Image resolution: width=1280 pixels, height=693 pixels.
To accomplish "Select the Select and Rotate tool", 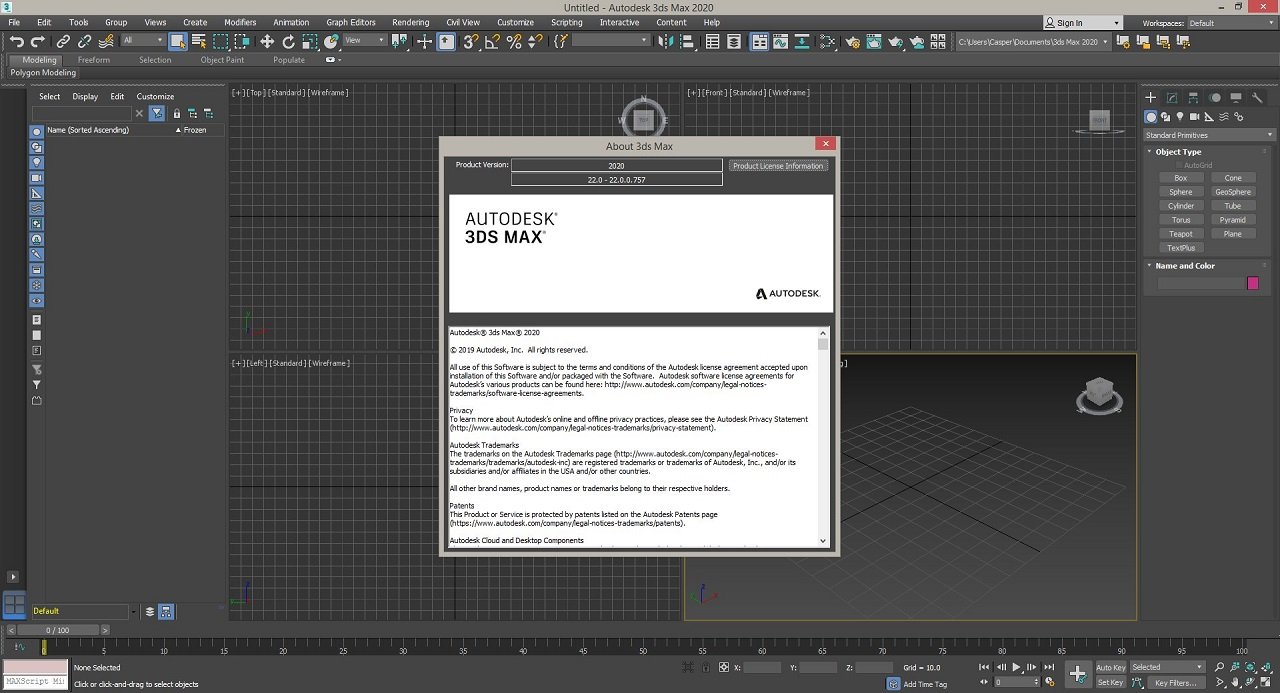I will [x=288, y=41].
